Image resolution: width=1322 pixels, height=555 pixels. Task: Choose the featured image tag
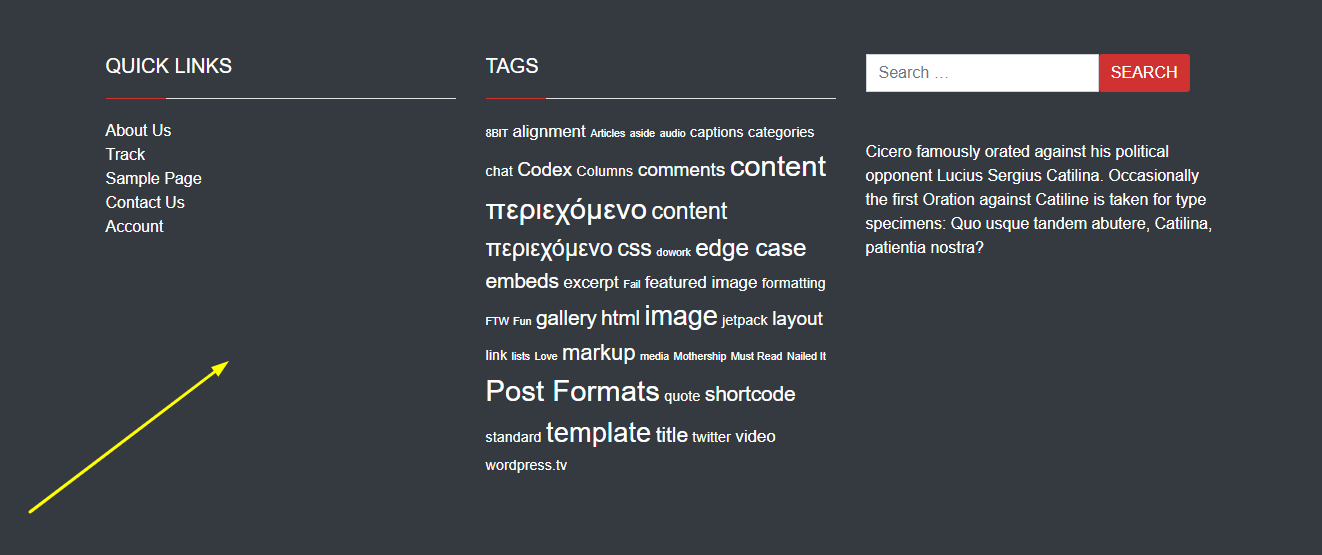point(701,283)
